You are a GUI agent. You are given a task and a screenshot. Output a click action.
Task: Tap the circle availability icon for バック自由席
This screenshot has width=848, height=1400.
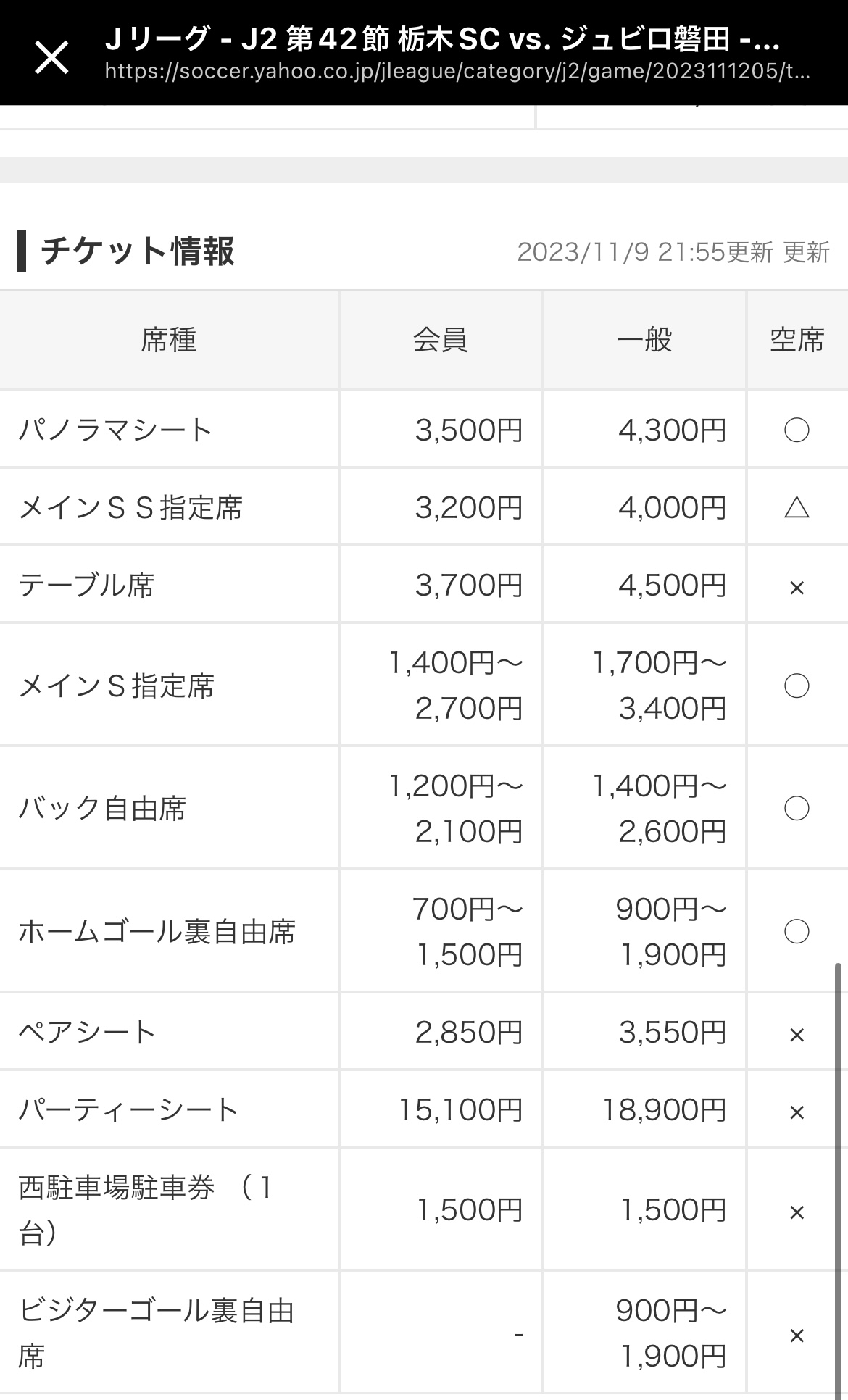(797, 809)
